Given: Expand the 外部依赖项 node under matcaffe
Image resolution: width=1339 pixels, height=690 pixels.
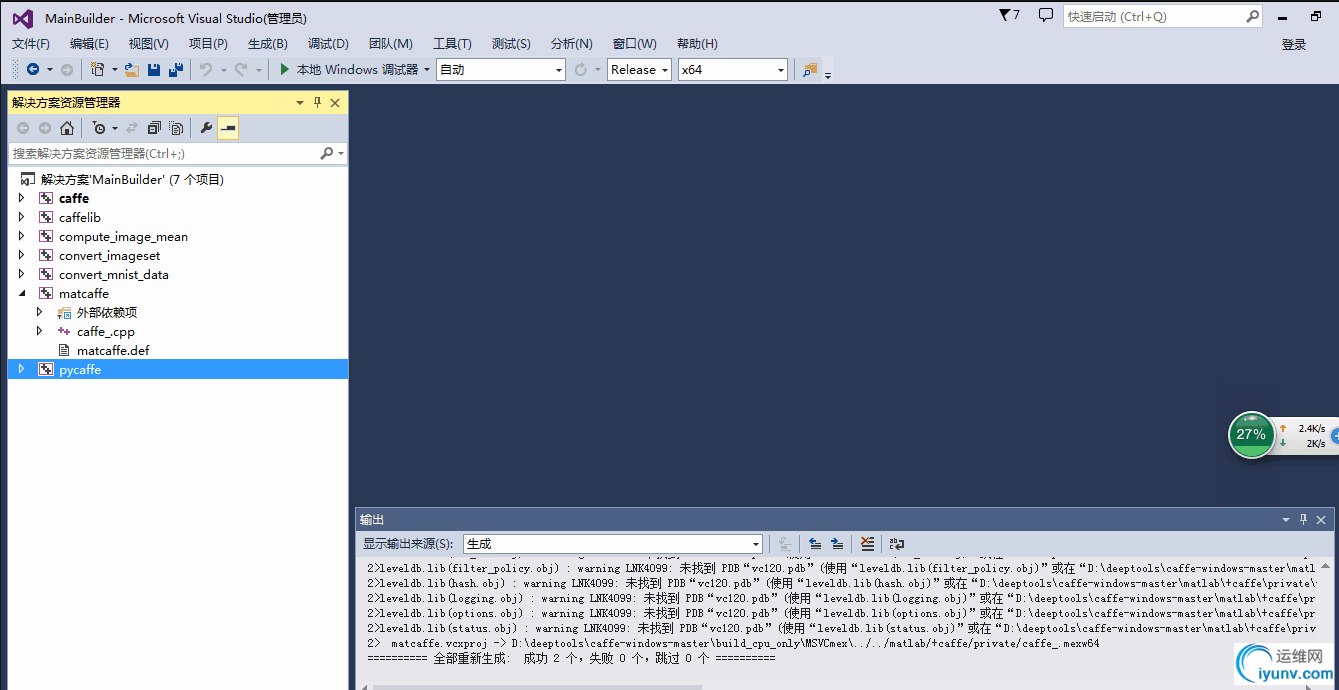Looking at the screenshot, I should 38,312.
